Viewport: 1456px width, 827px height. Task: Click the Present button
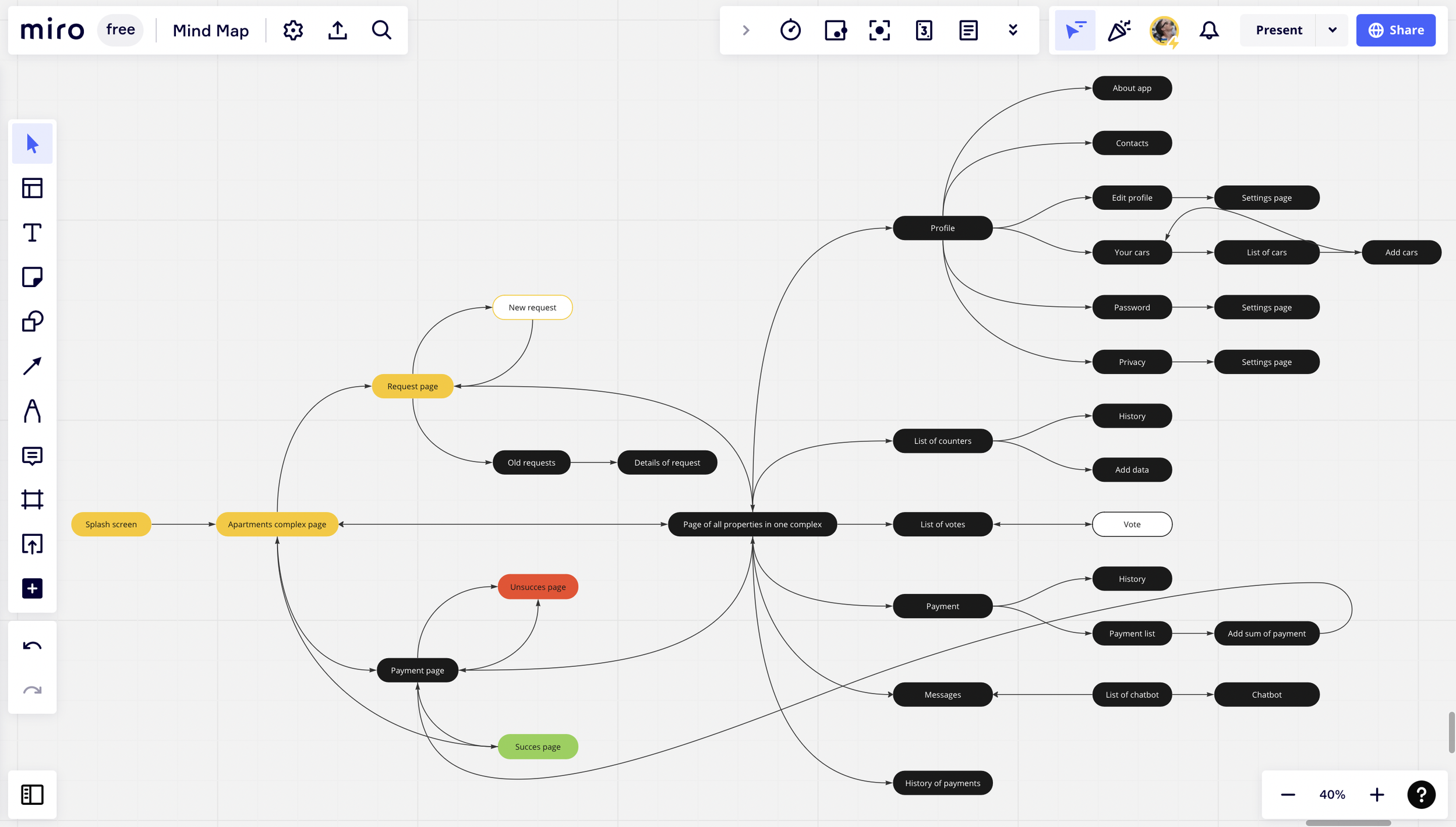click(x=1278, y=30)
